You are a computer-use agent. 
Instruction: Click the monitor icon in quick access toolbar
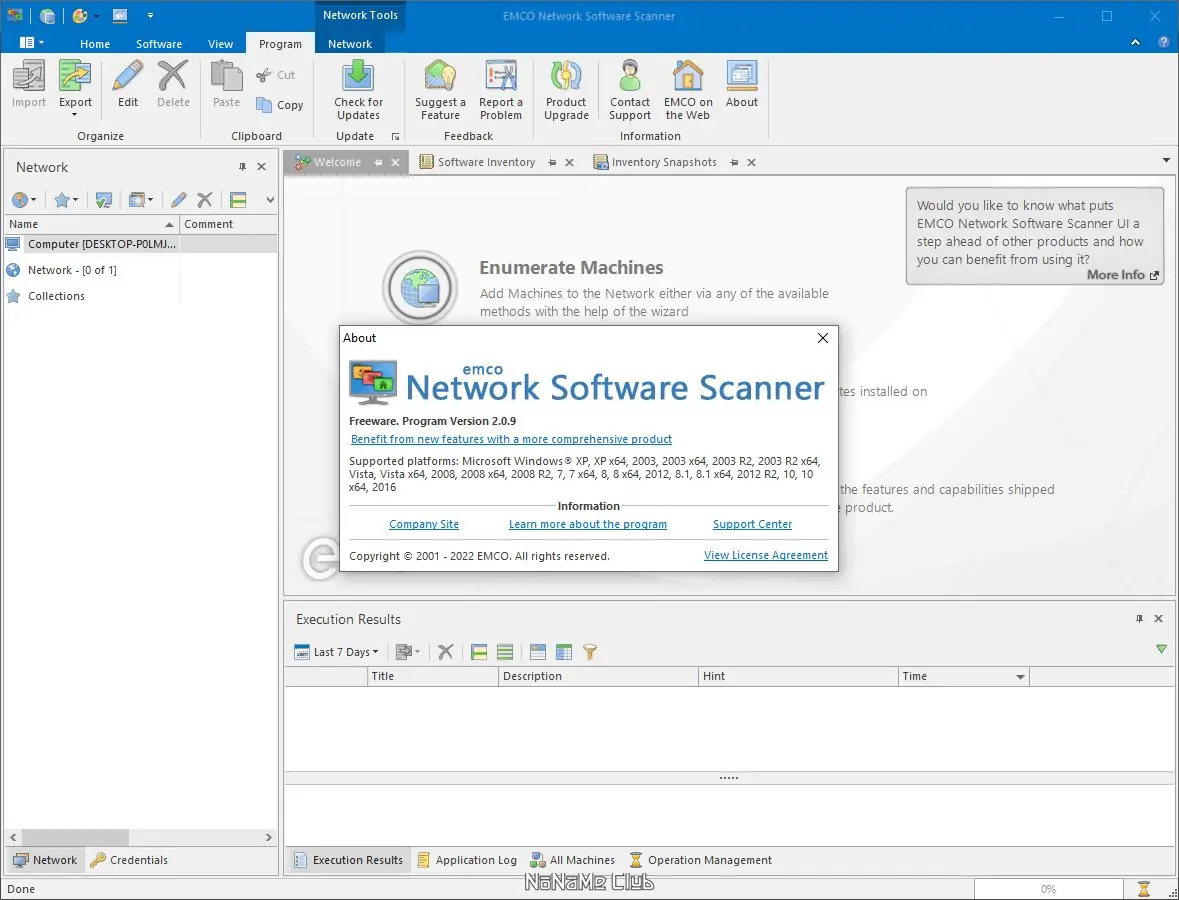click(120, 16)
